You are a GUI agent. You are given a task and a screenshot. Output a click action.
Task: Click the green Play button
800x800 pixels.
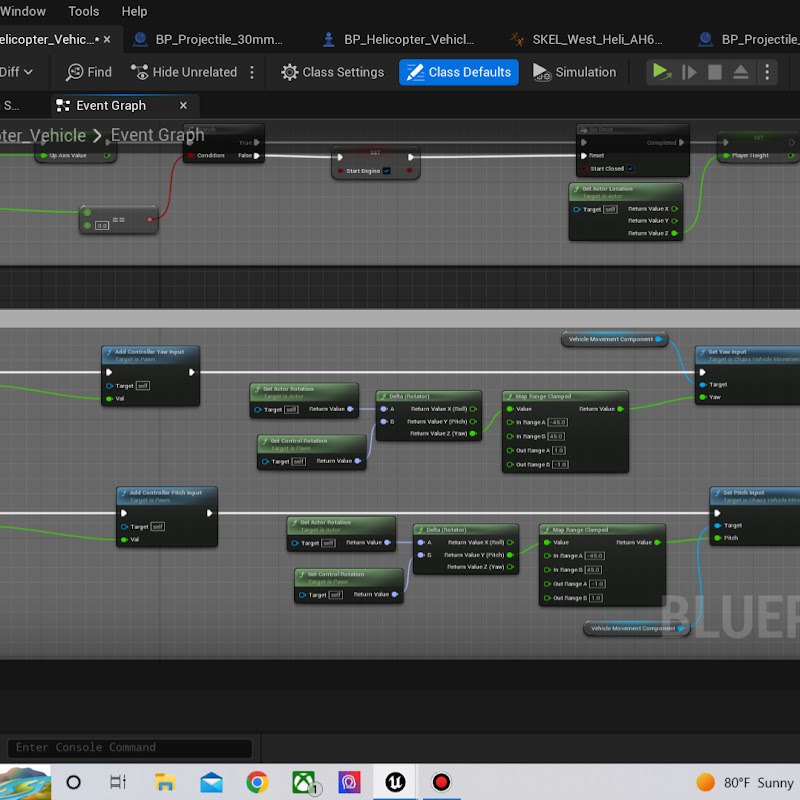click(x=662, y=72)
